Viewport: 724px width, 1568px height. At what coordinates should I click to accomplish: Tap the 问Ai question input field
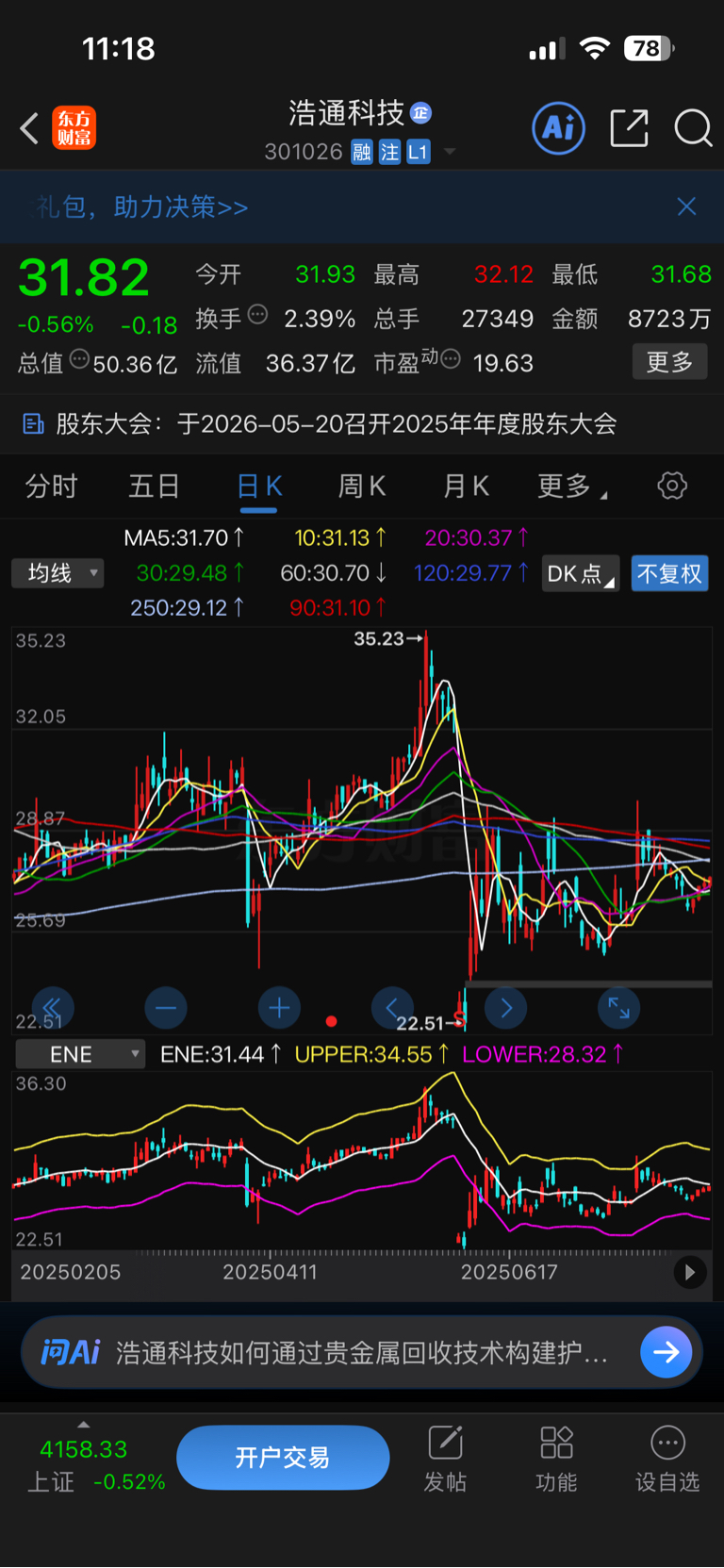coord(362,1353)
